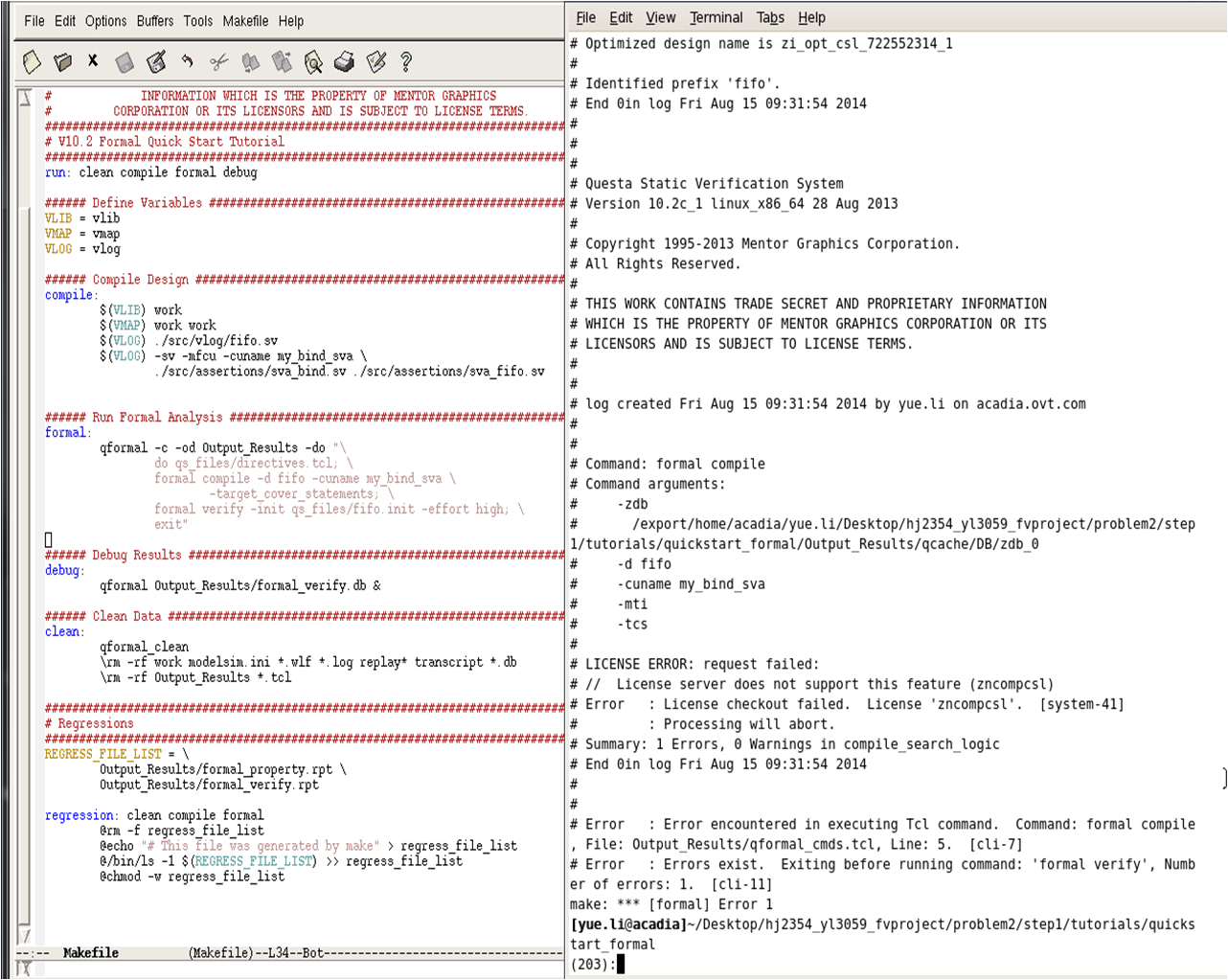Click the Undo arrow icon
Viewport: 1228px width, 980px height.
point(188,62)
